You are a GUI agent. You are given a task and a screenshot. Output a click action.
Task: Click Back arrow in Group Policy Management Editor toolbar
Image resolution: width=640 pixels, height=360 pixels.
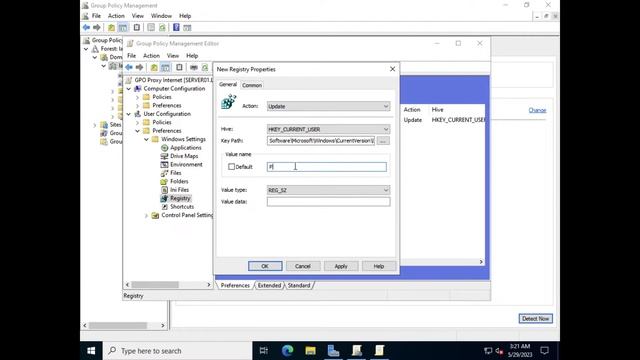coord(129,67)
